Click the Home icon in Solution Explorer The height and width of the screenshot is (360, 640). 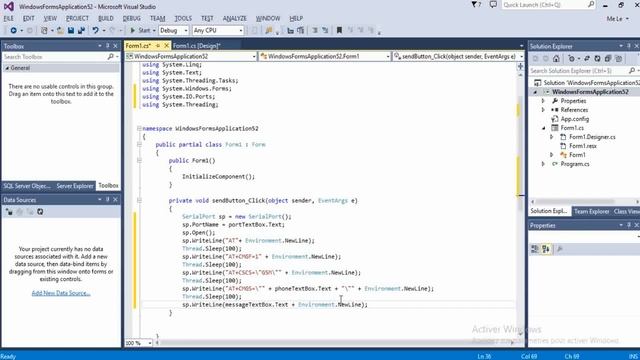pos(556,59)
